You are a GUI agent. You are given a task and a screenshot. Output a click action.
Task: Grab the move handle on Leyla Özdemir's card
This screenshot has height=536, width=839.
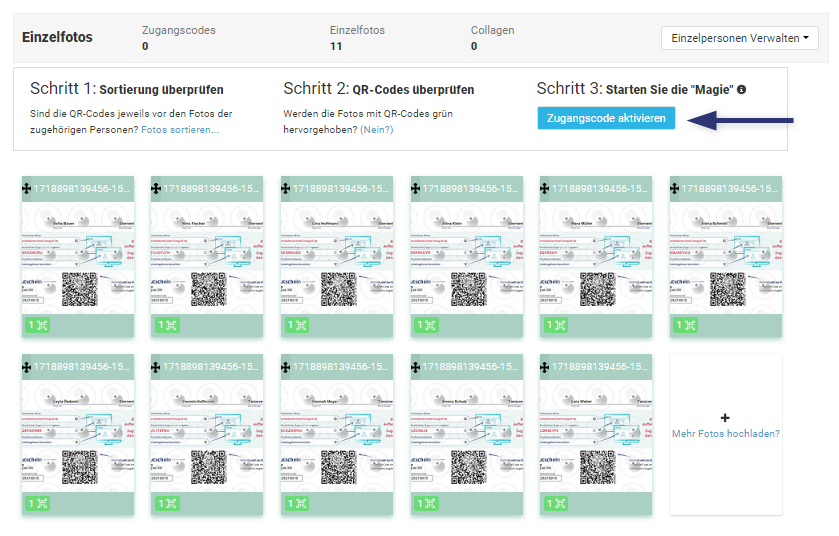pyautogui.click(x=26, y=367)
